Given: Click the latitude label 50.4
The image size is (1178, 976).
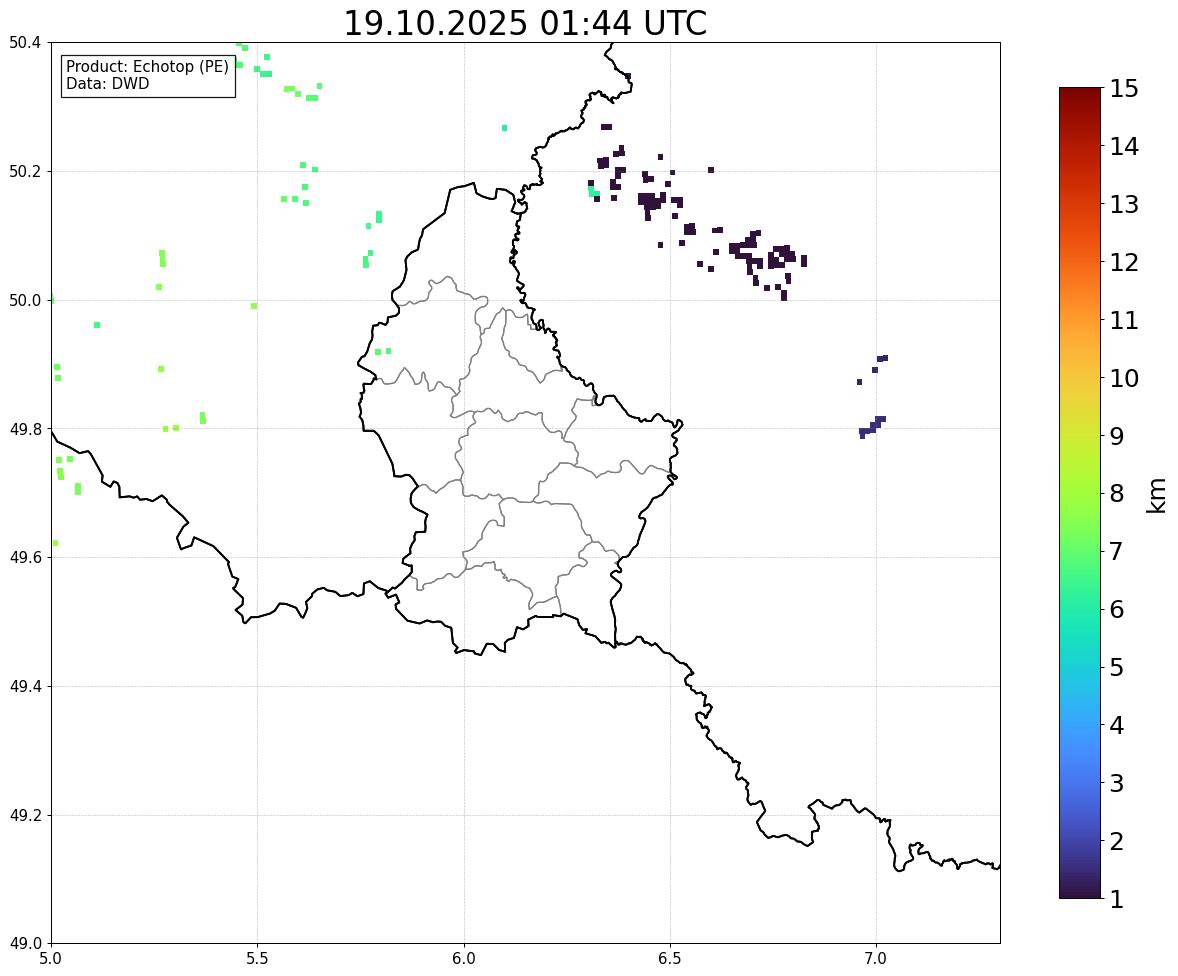Looking at the screenshot, I should [24, 43].
